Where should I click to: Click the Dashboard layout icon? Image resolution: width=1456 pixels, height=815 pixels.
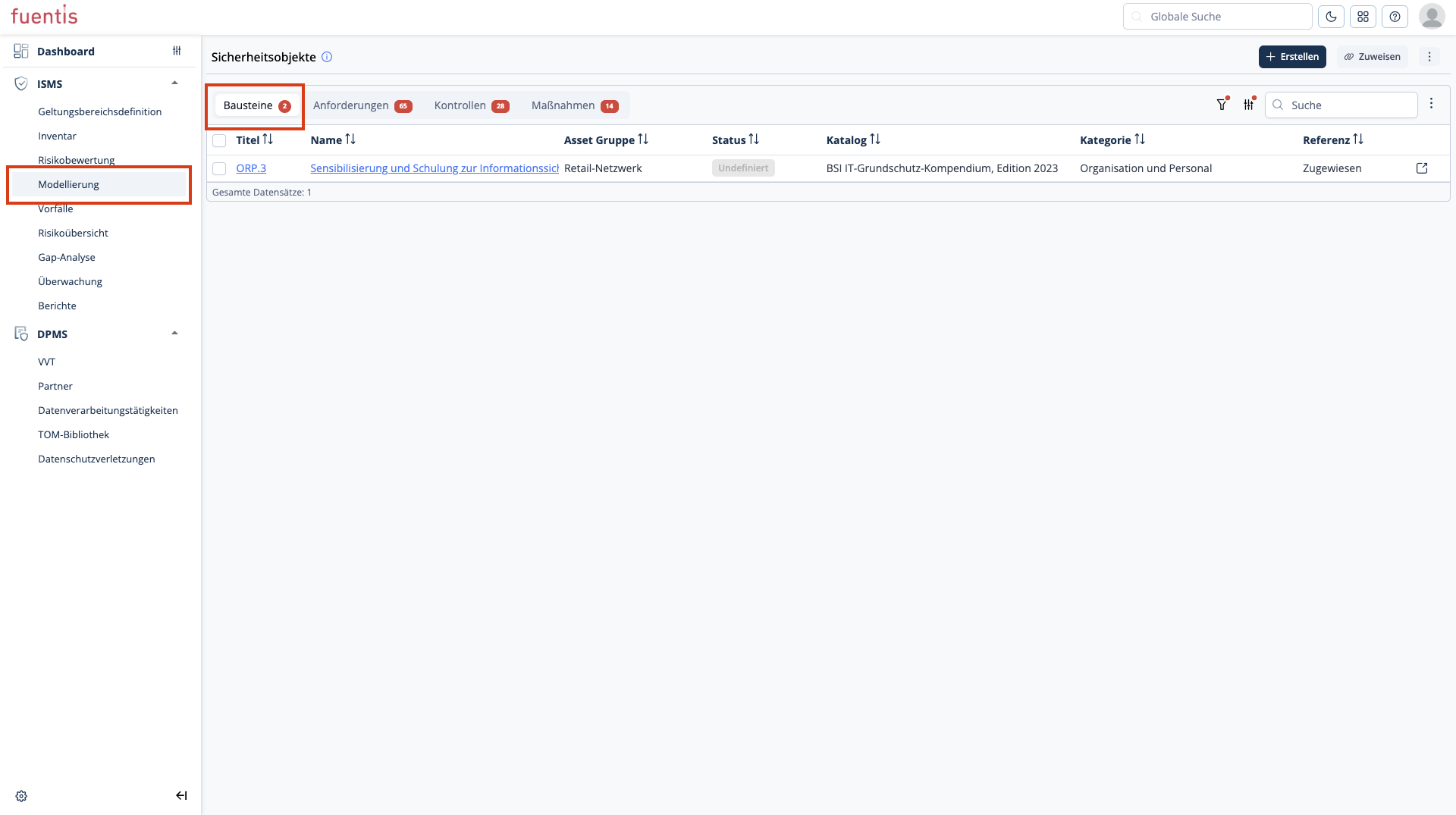pyautogui.click(x=21, y=51)
